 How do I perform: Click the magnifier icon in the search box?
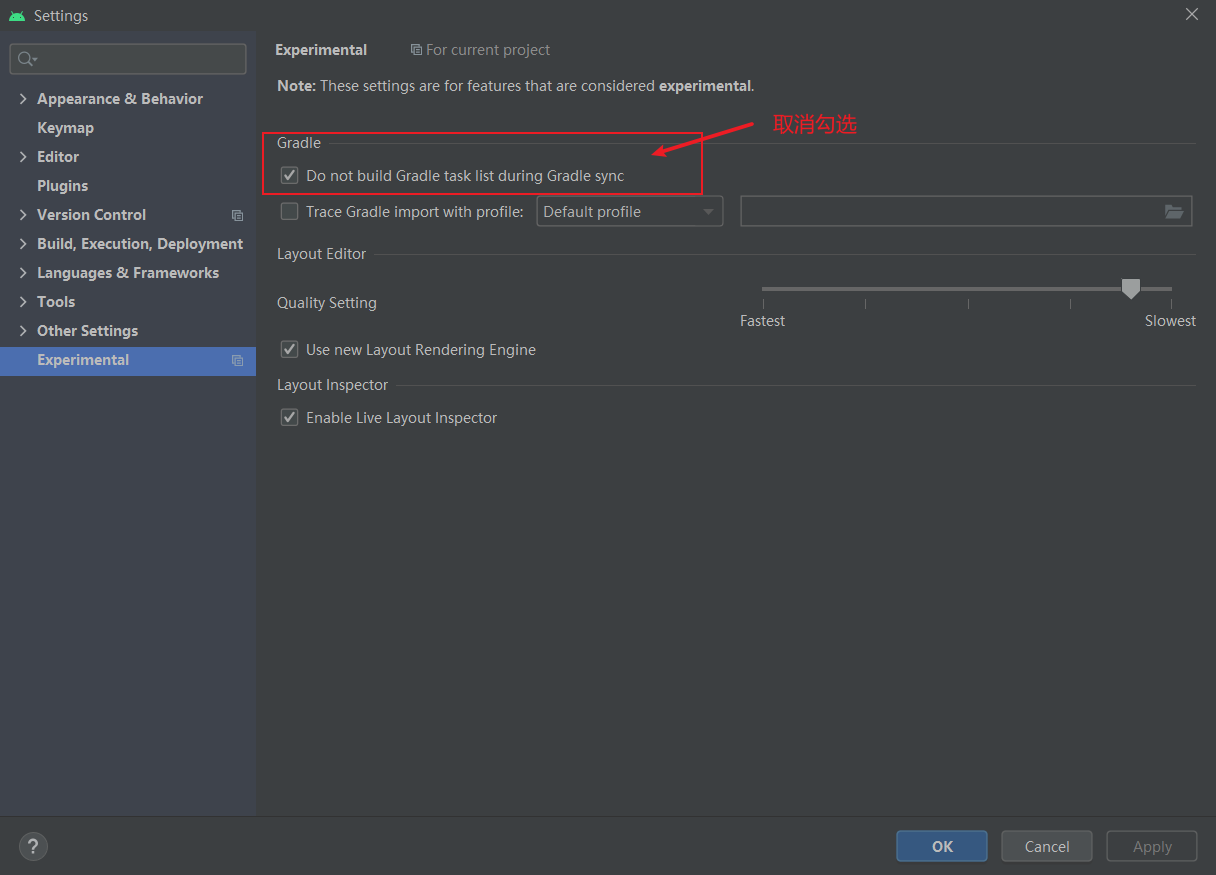point(22,59)
